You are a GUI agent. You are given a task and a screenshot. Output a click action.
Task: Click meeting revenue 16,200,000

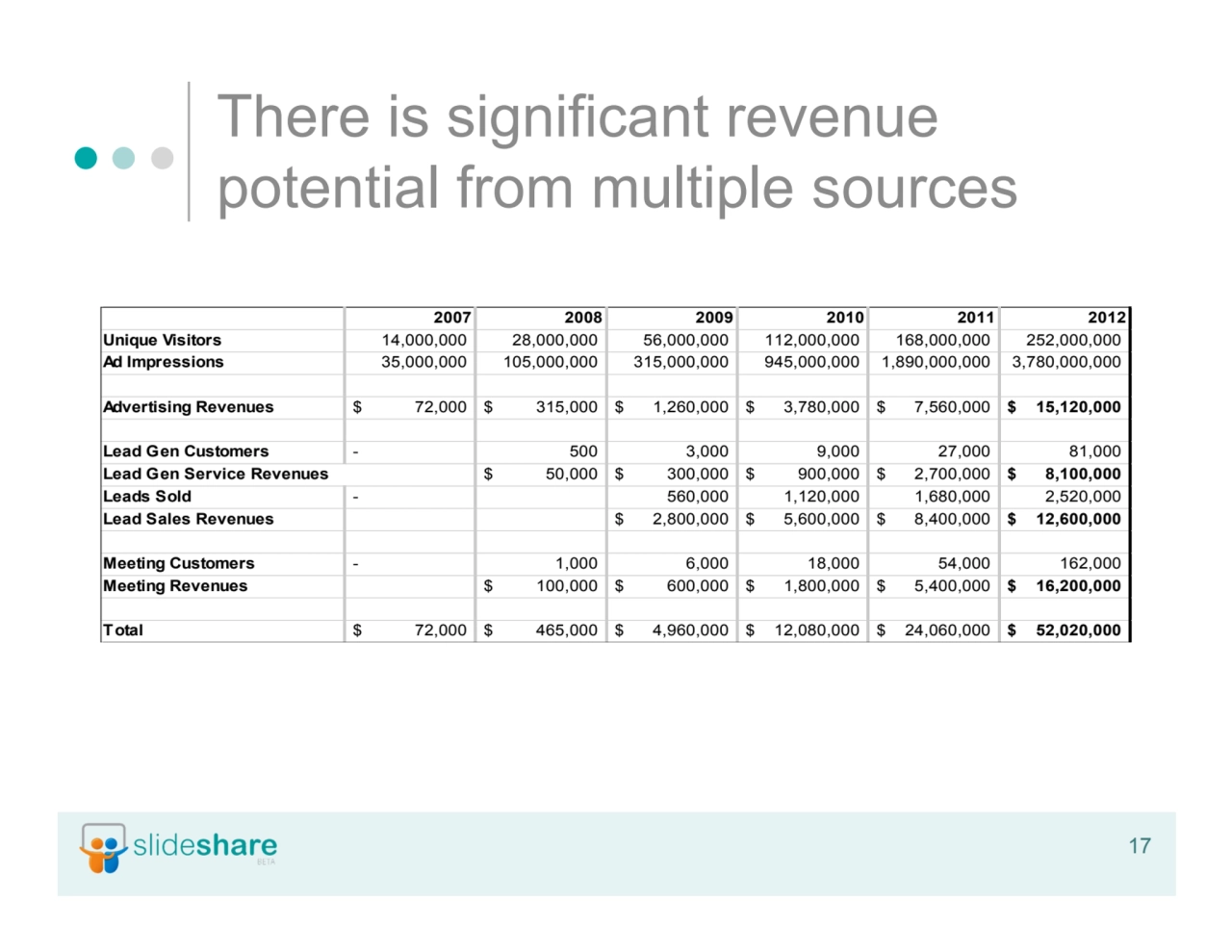click(x=1078, y=586)
